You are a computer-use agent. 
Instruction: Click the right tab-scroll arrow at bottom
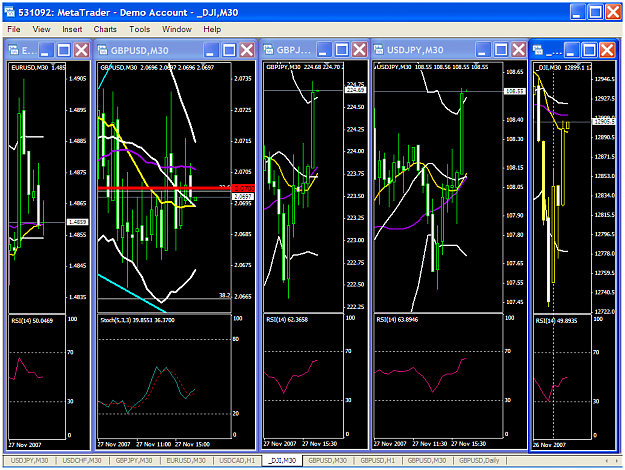click(616, 461)
